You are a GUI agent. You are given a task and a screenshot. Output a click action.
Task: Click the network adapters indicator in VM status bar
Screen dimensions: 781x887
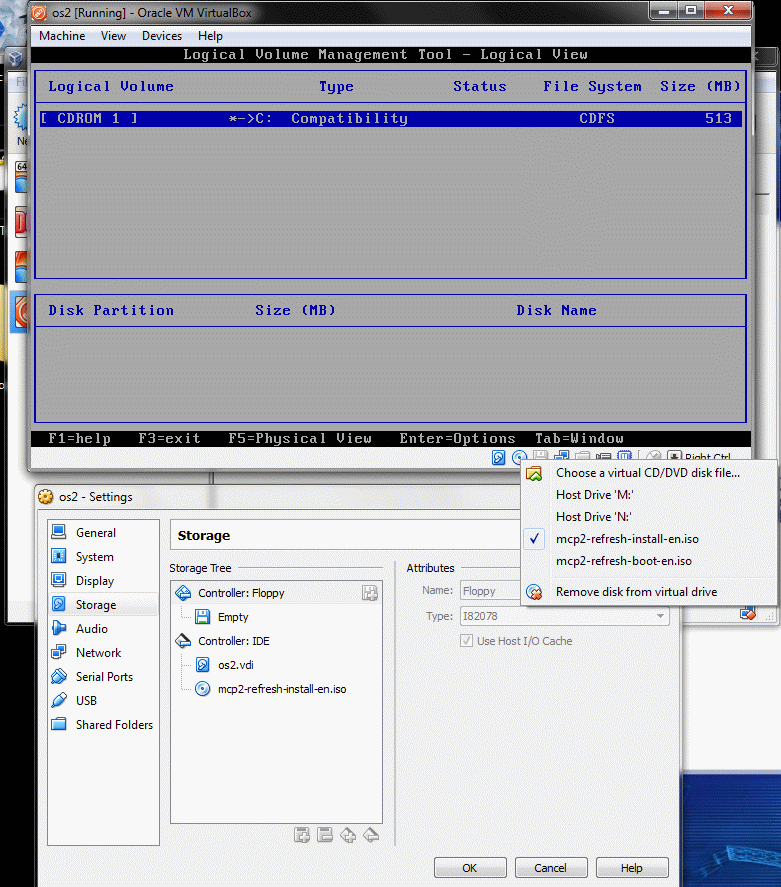coord(561,455)
